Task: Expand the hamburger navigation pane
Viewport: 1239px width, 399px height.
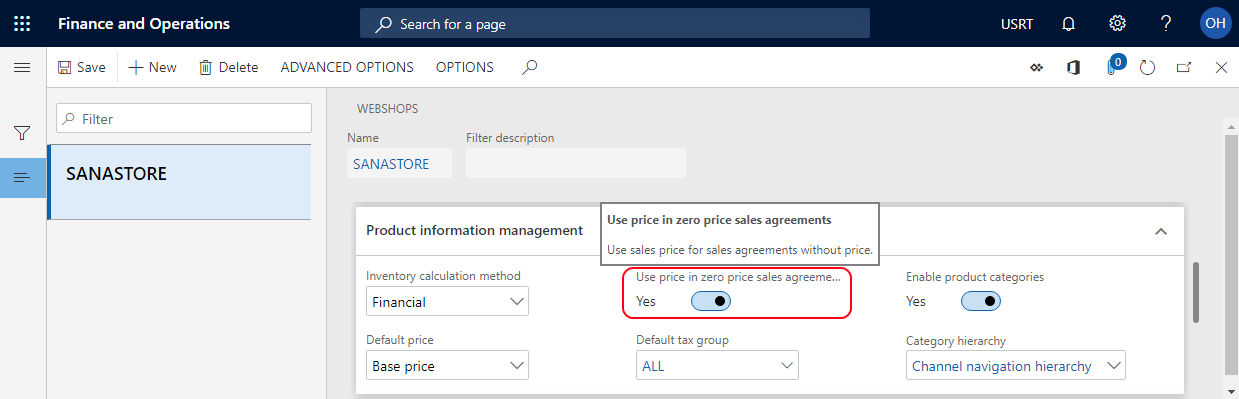Action: [22, 67]
